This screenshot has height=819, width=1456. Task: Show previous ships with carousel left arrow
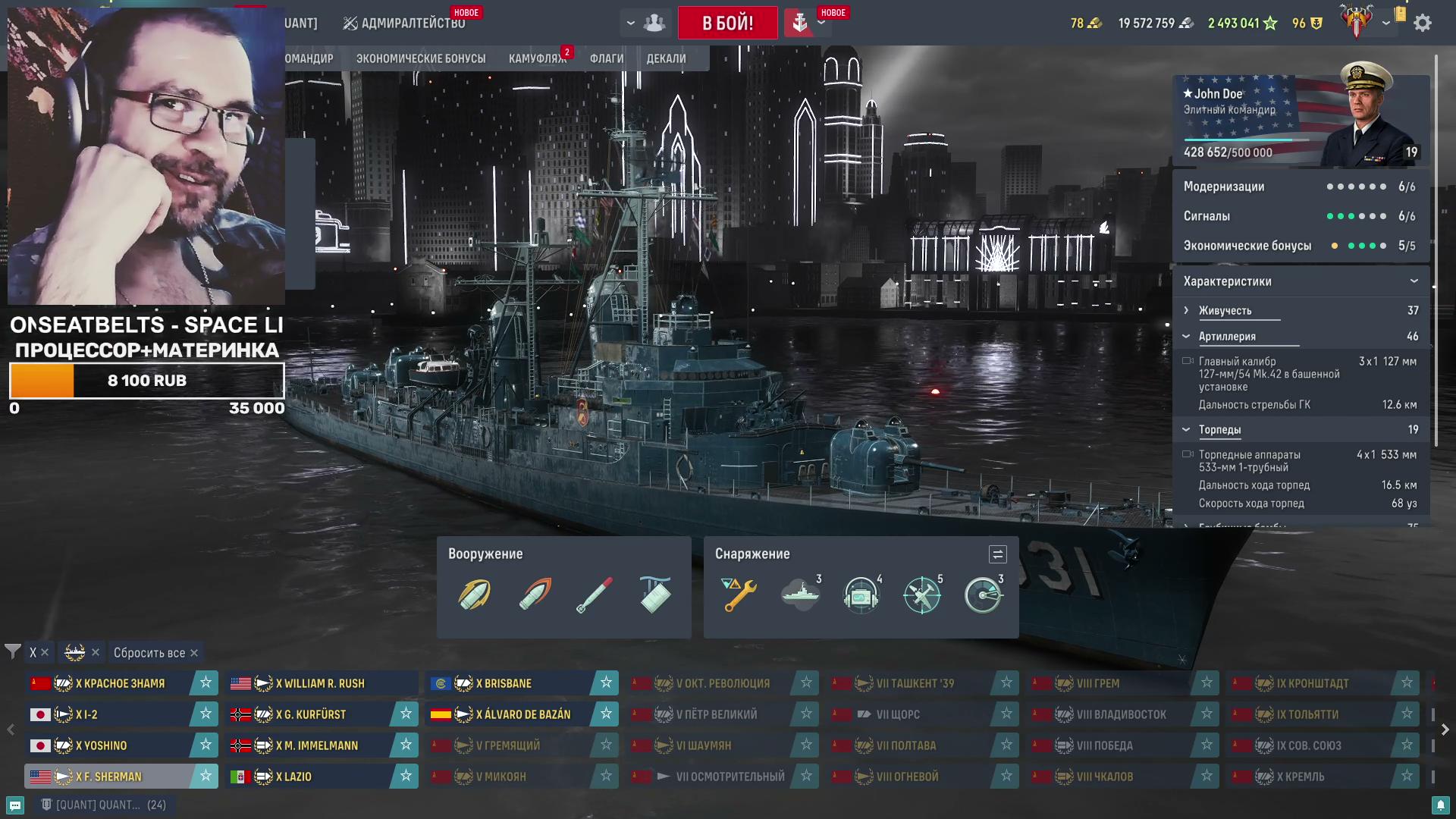point(11,730)
